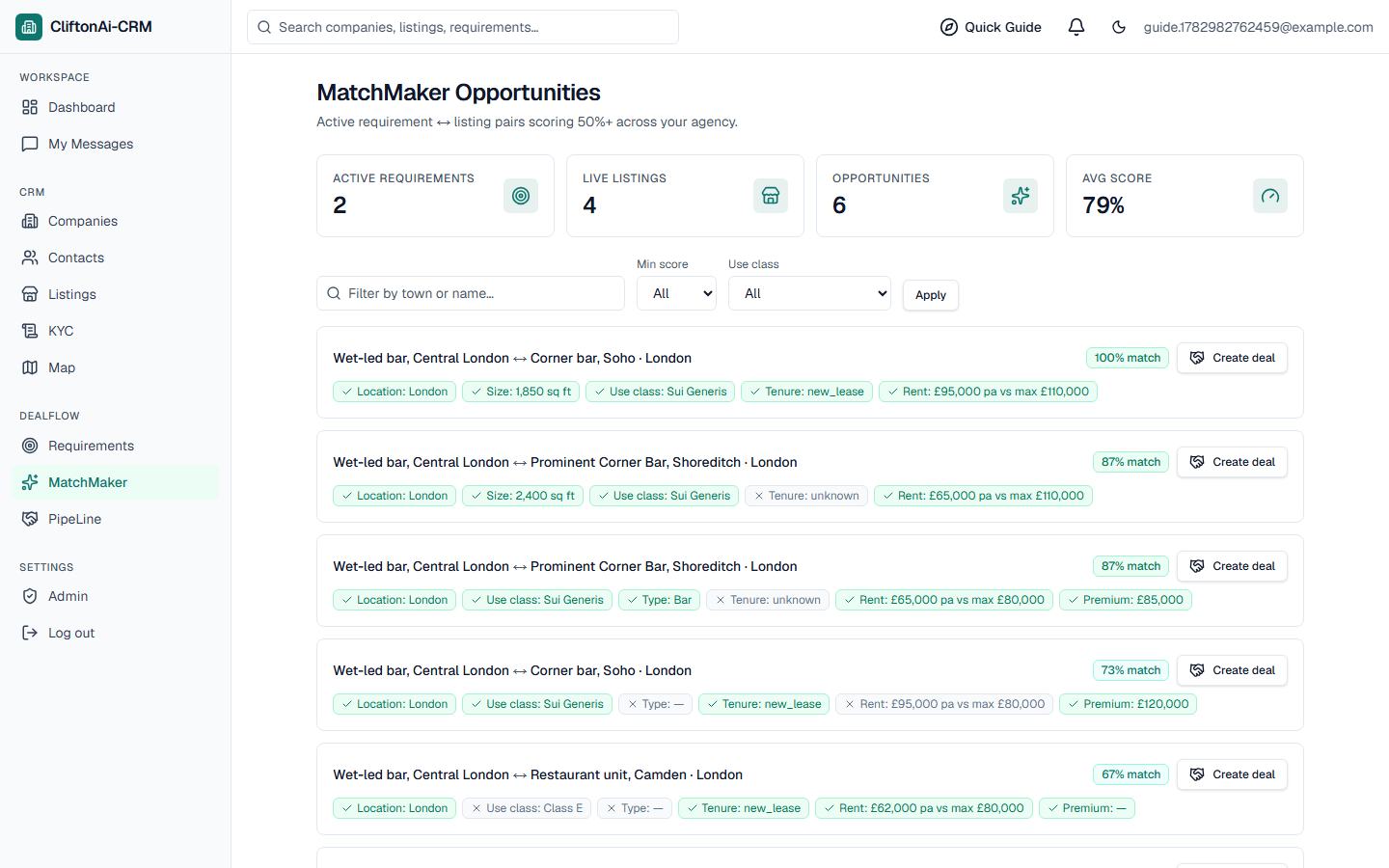Click MatchMaker Opportunities heading
1389x868 pixels.
point(458,93)
